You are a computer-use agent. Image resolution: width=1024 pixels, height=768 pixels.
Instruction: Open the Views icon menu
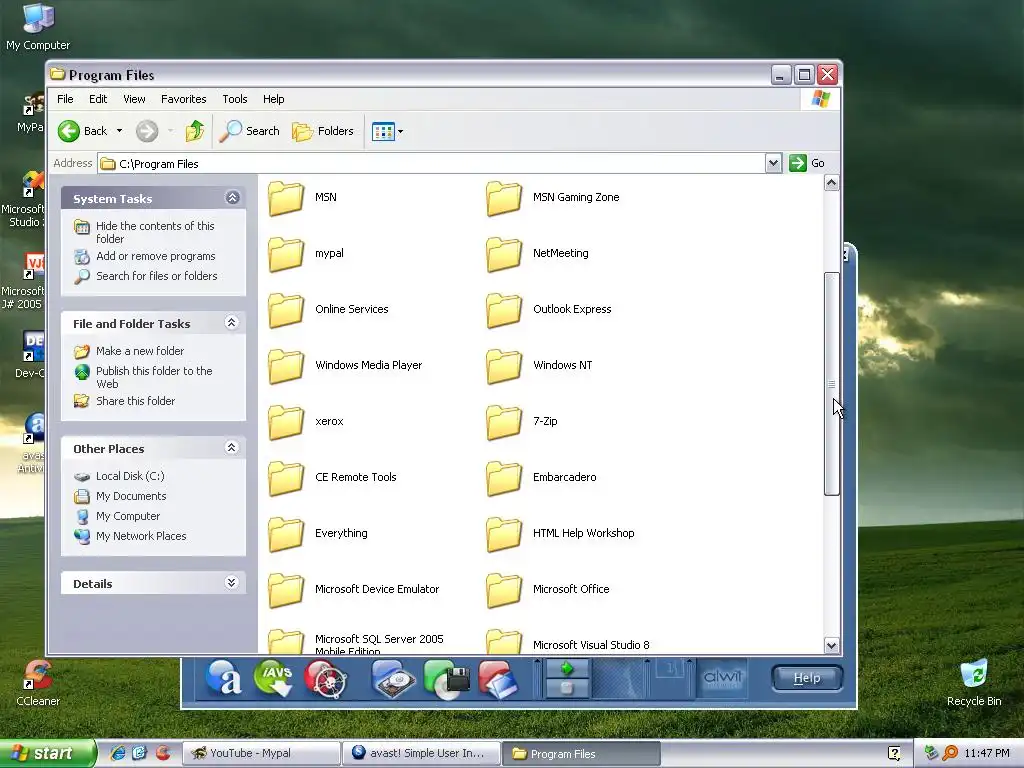(x=387, y=131)
